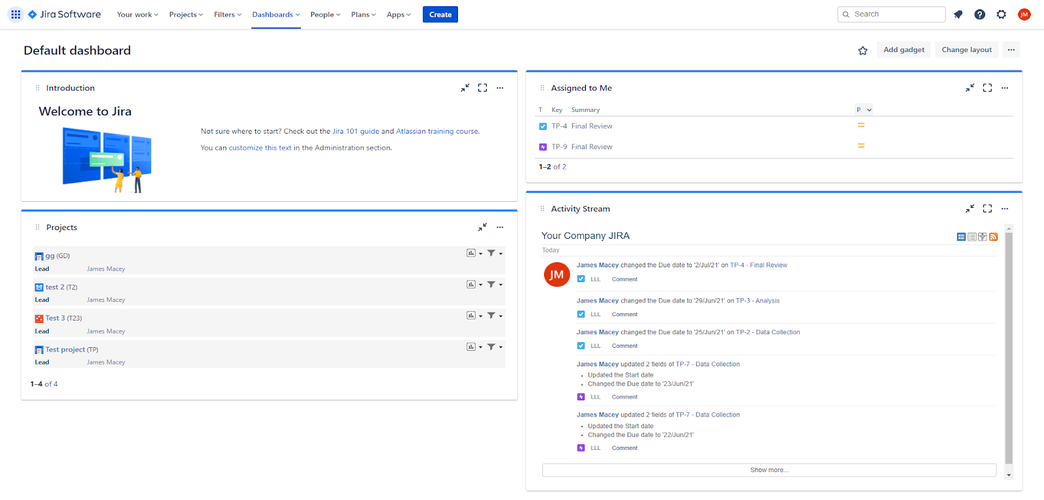Click the Change layout button
The width and height of the screenshot is (1044, 500).
click(x=967, y=50)
